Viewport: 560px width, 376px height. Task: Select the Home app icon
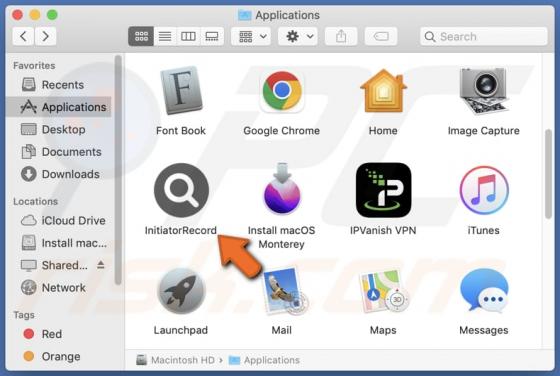point(383,91)
